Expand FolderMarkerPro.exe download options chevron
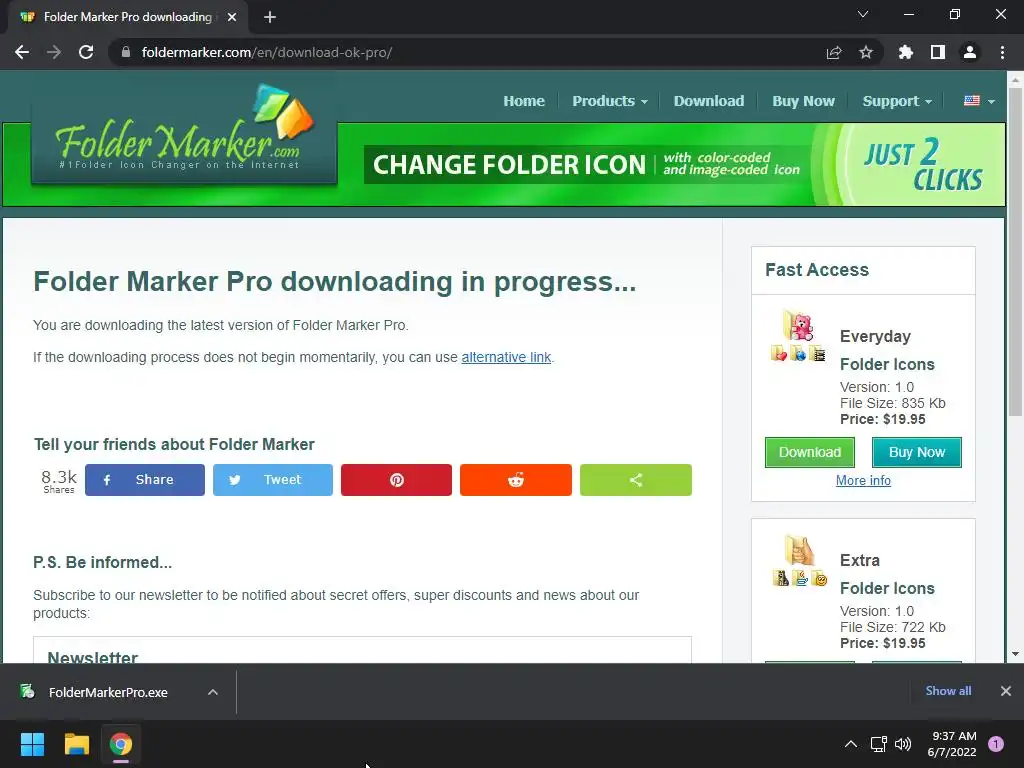Image resolution: width=1024 pixels, height=768 pixels. click(x=213, y=692)
